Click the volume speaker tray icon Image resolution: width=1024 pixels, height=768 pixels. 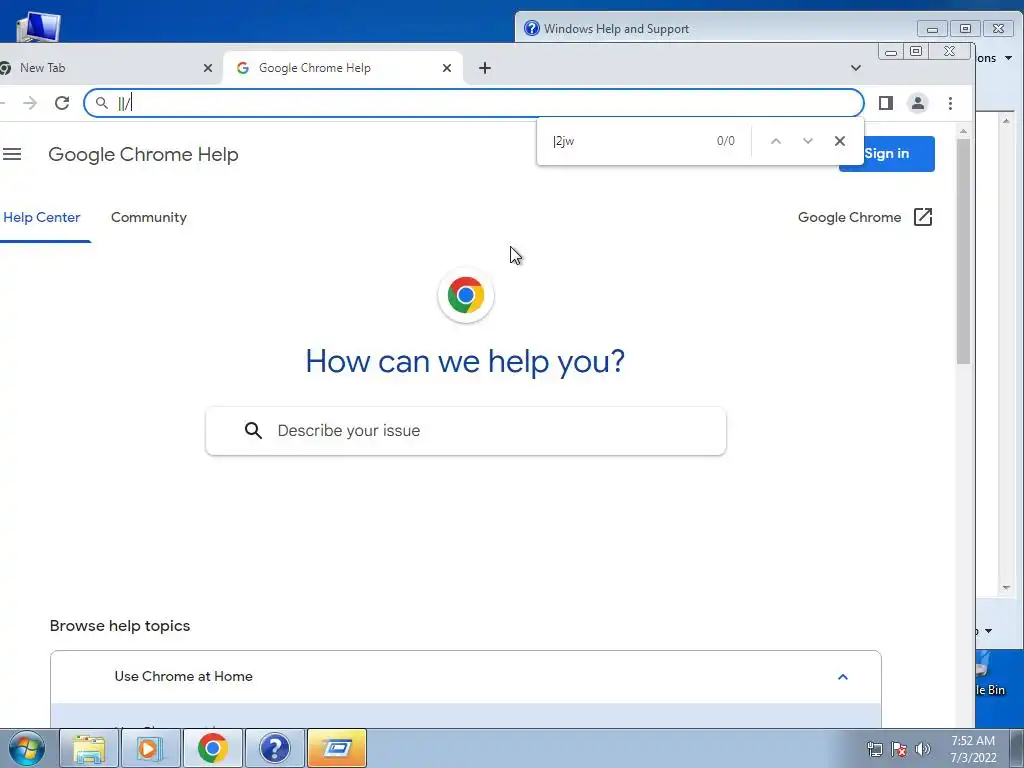(x=923, y=749)
